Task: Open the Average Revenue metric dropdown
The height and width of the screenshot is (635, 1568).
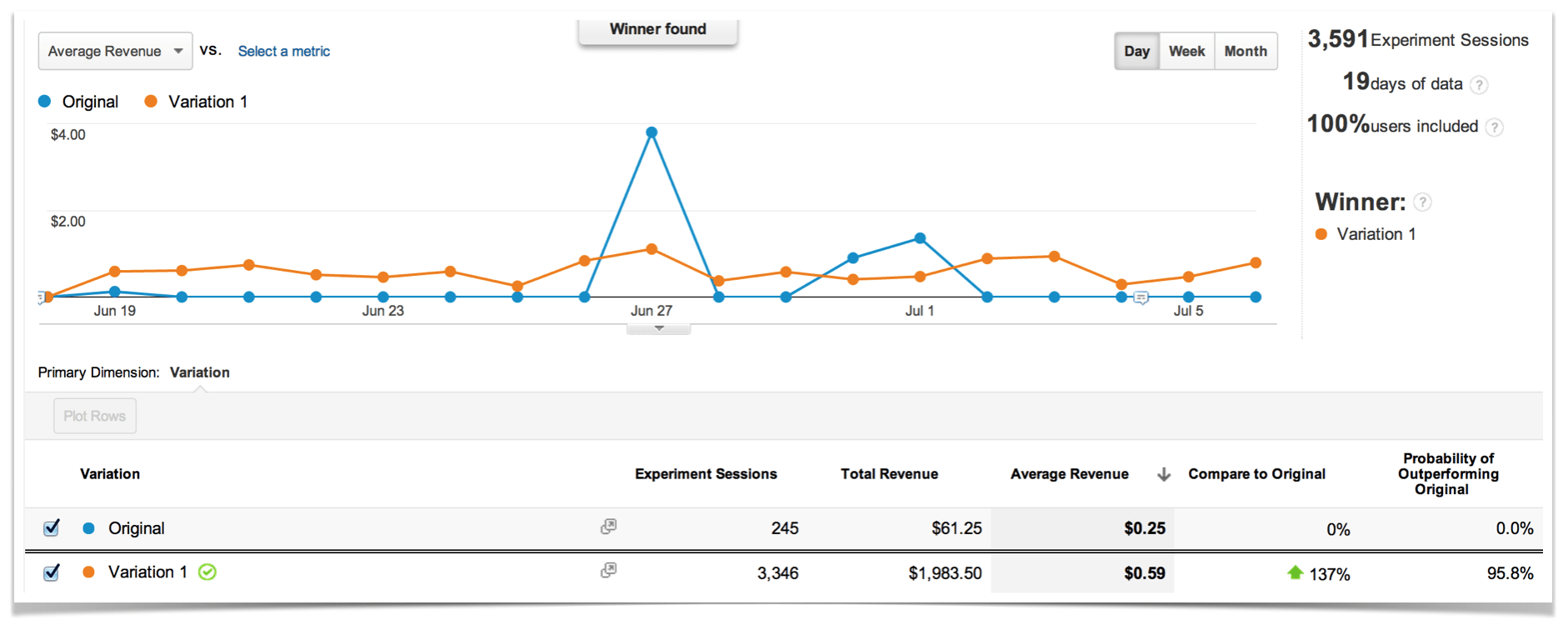Action: coord(115,52)
